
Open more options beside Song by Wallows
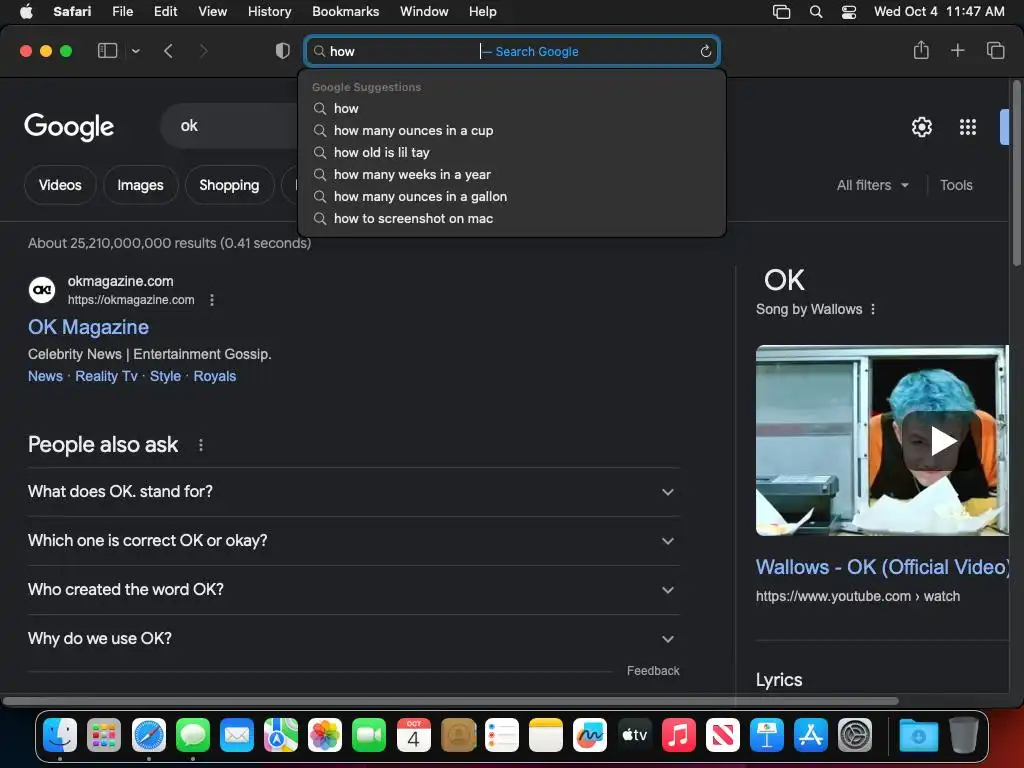[x=873, y=310]
